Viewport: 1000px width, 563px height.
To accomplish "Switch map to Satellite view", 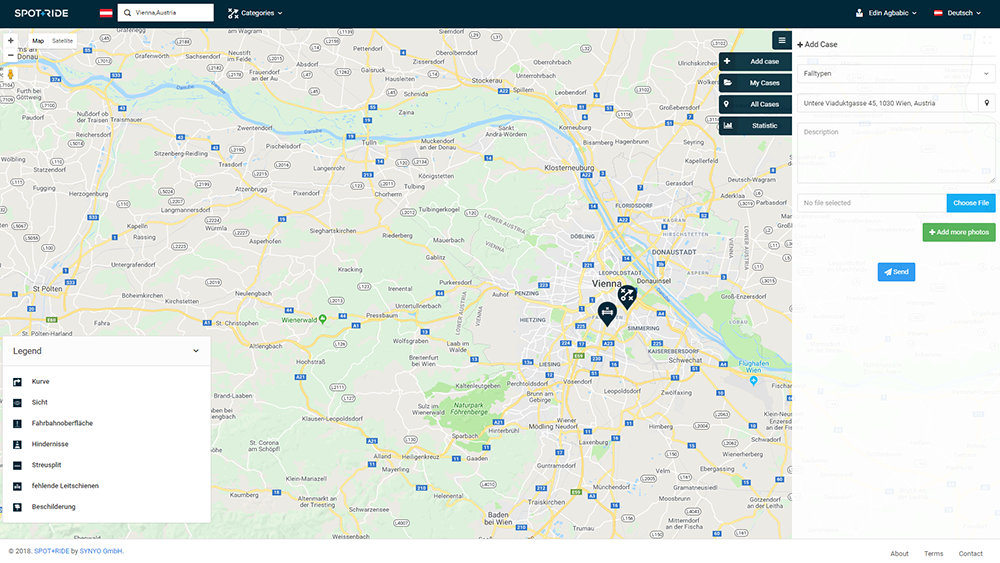I will tap(63, 41).
